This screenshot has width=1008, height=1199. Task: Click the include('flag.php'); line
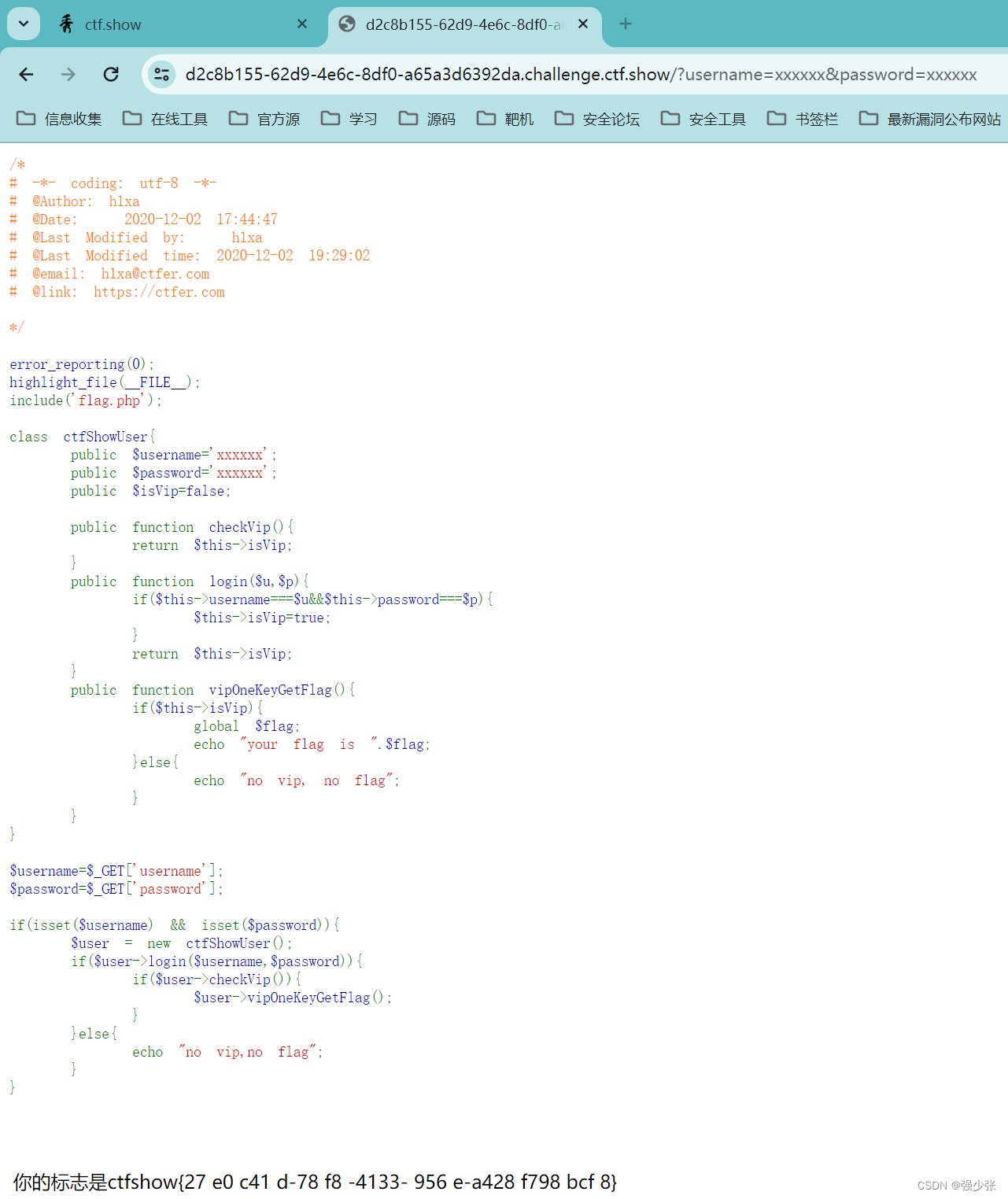(86, 400)
